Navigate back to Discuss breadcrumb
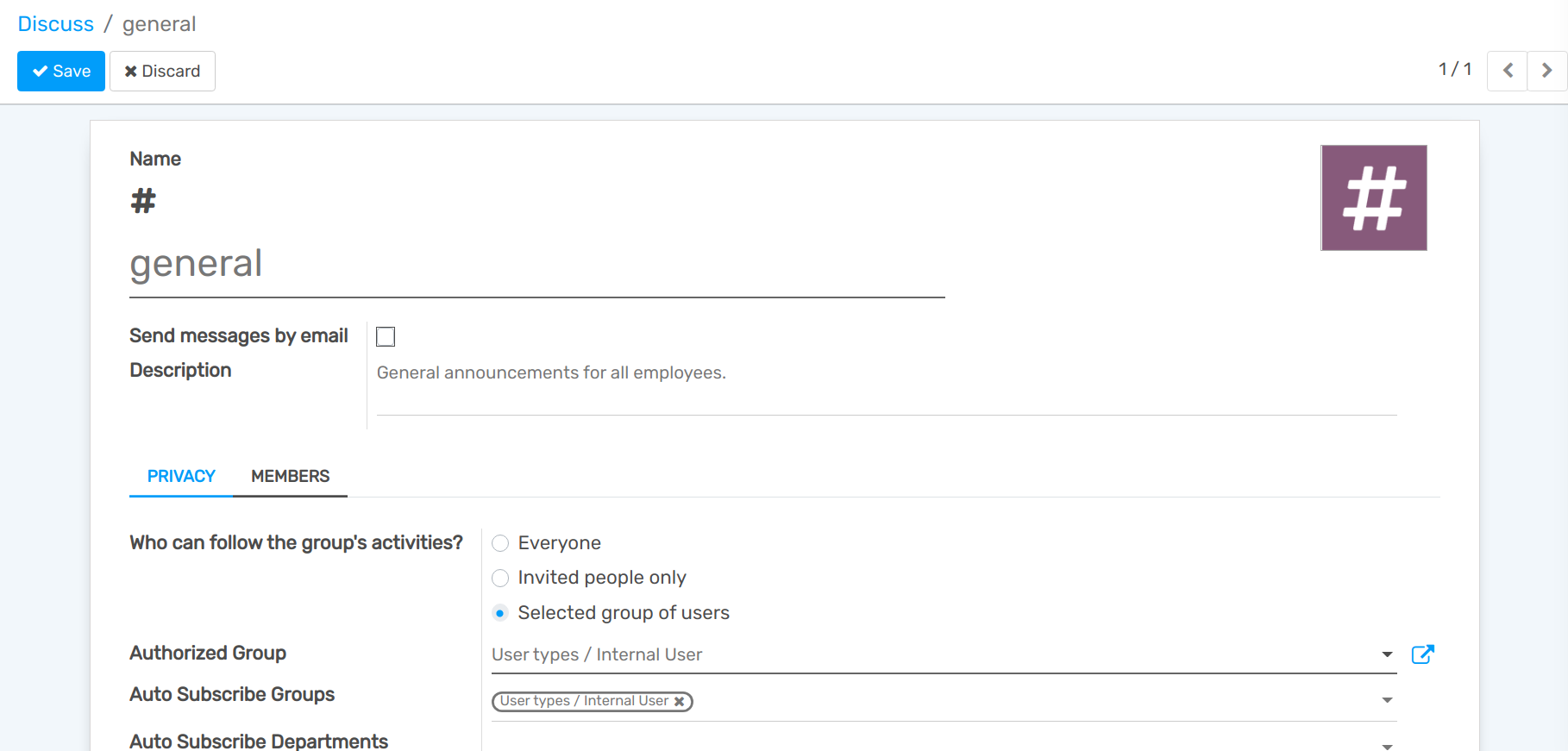 coord(55,24)
